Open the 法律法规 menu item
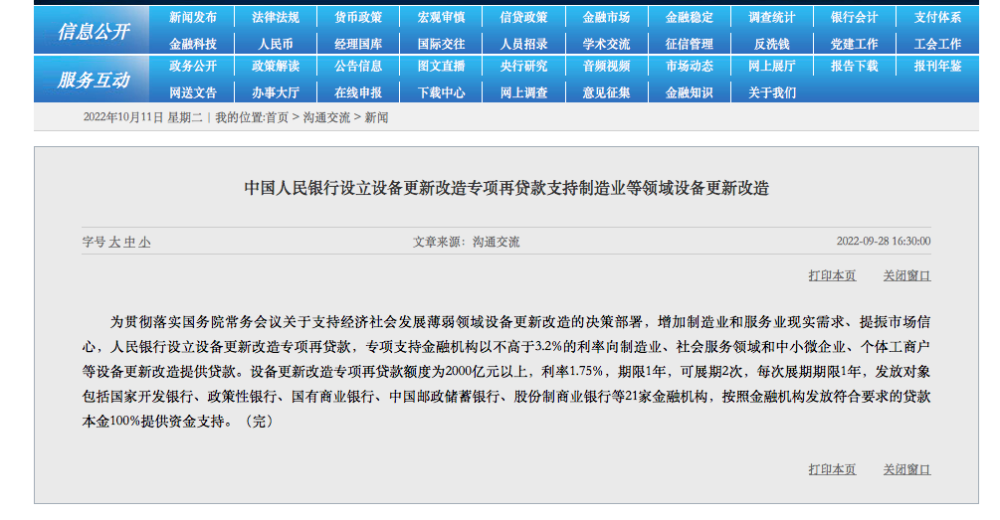This screenshot has height=520, width=1000. [275, 17]
